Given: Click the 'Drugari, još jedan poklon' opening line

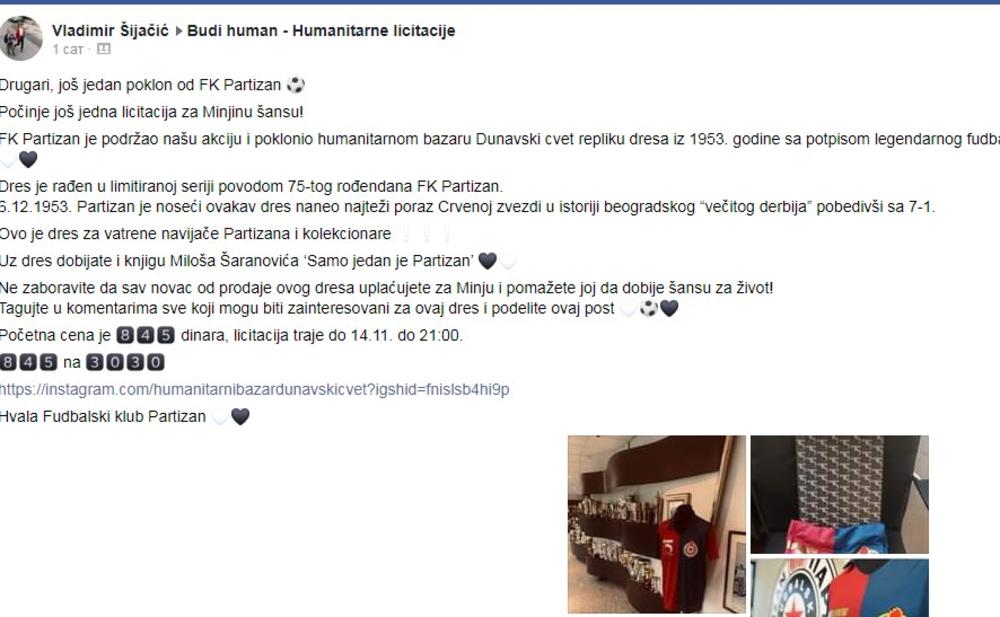Looking at the screenshot, I should tap(140, 85).
